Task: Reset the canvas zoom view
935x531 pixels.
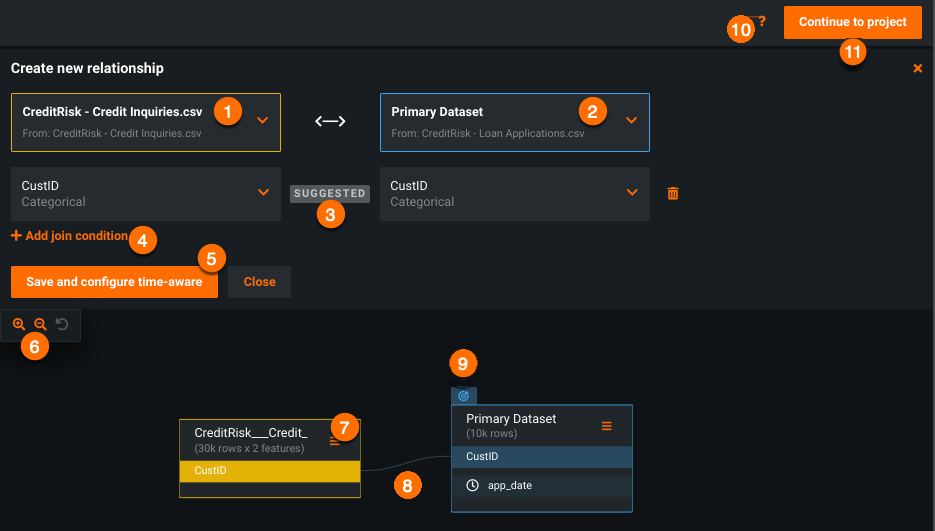Action: pyautogui.click(x=62, y=324)
